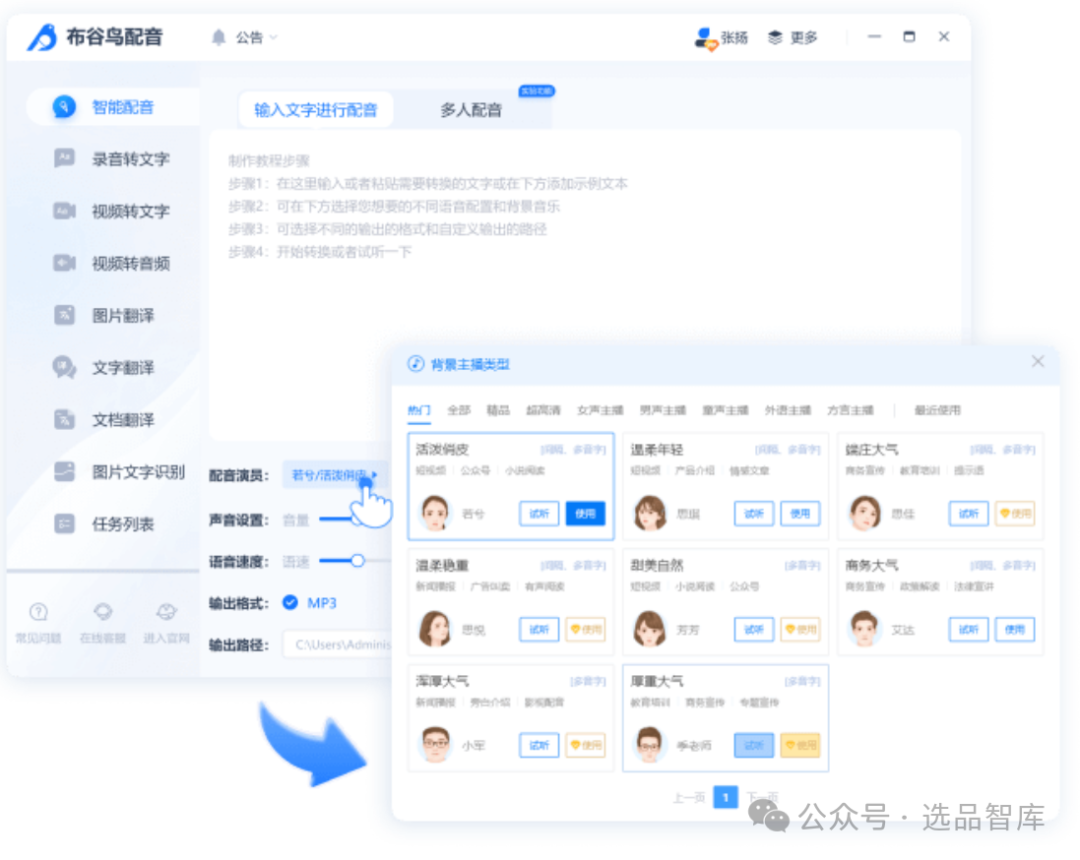Image resolution: width=1080 pixels, height=860 pixels.
Task: Open the 智能配音 sidebar item
Action: click(x=114, y=107)
